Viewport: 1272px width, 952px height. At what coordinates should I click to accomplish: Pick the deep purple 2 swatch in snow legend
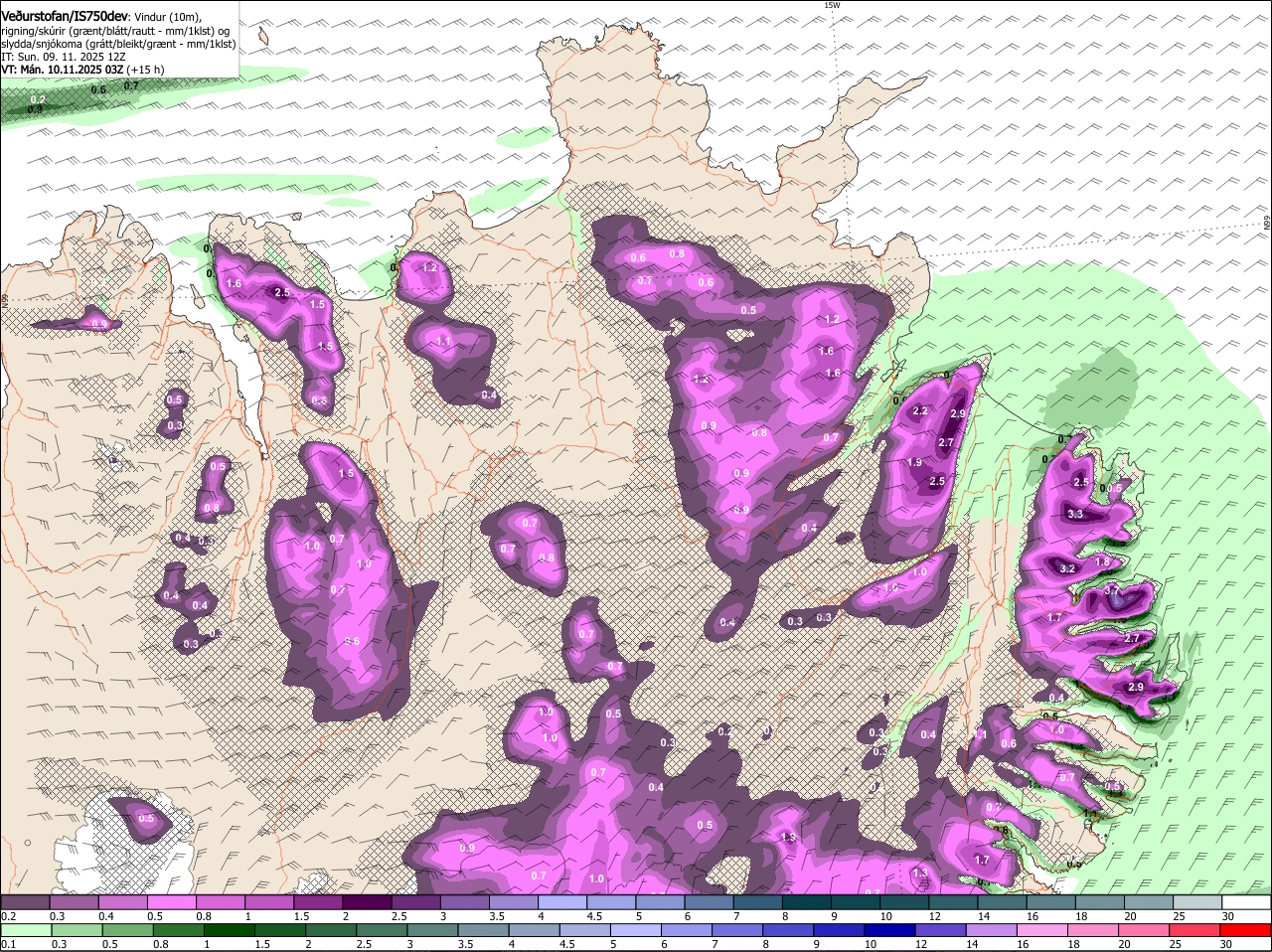pyautogui.click(x=366, y=902)
